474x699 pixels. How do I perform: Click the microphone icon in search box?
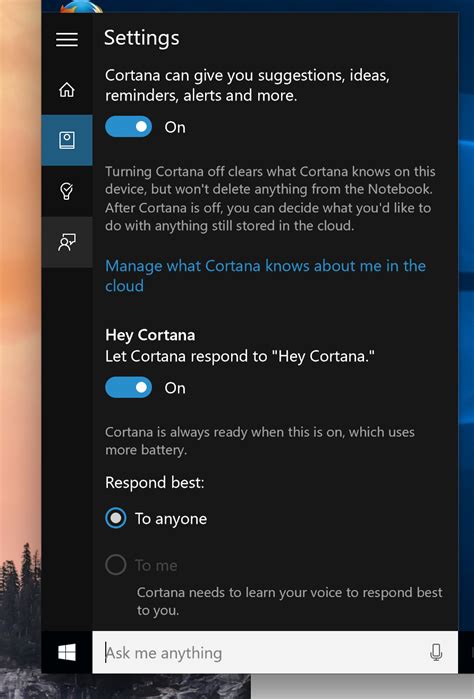pyautogui.click(x=436, y=652)
